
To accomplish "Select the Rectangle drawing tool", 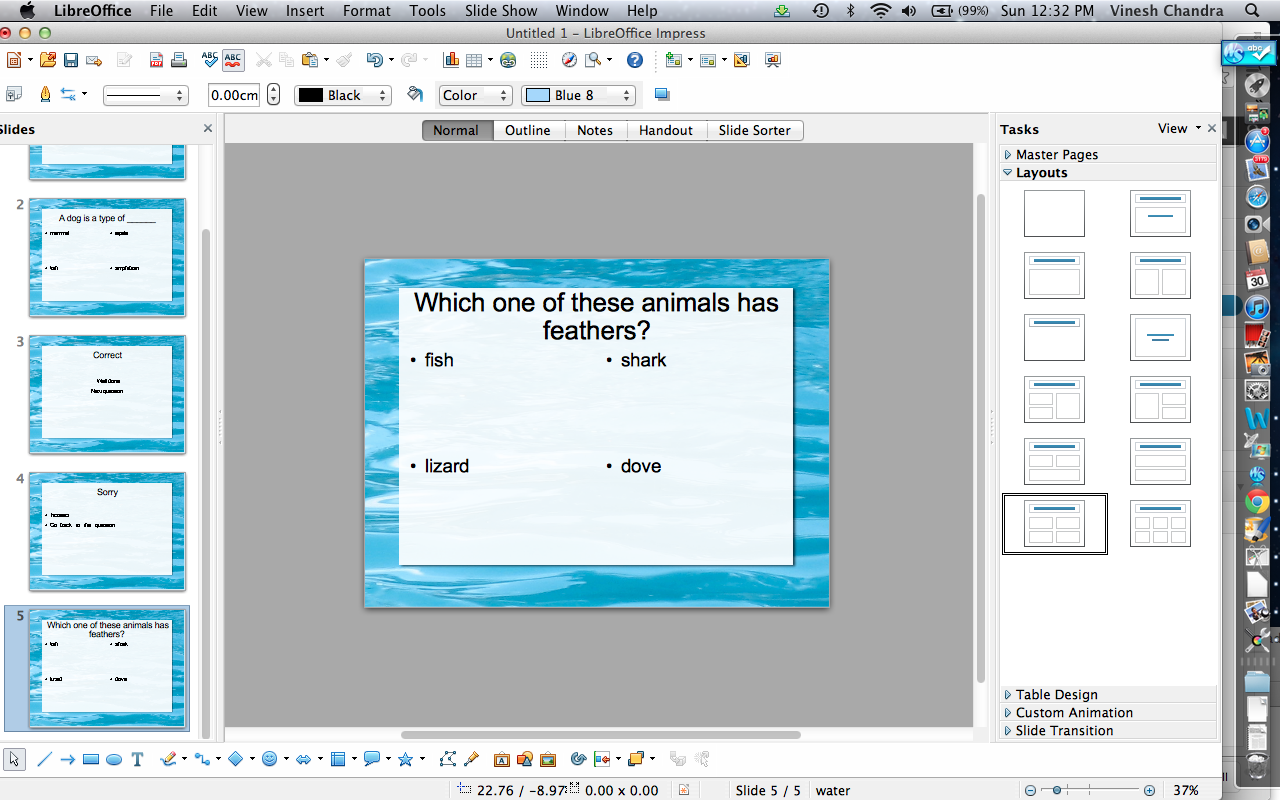I will tap(91, 760).
